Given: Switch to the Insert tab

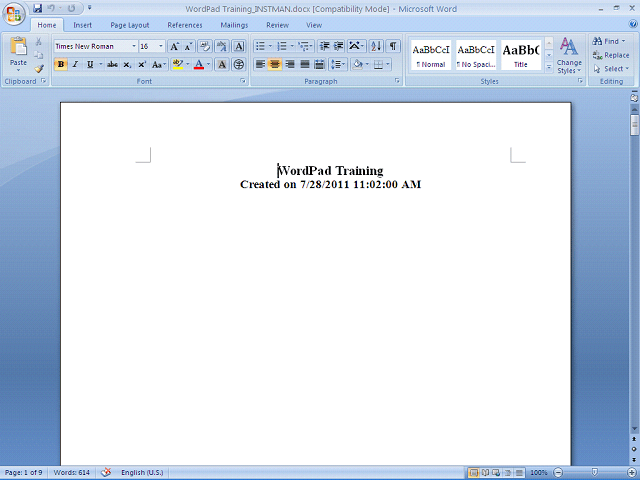Looking at the screenshot, I should point(82,25).
